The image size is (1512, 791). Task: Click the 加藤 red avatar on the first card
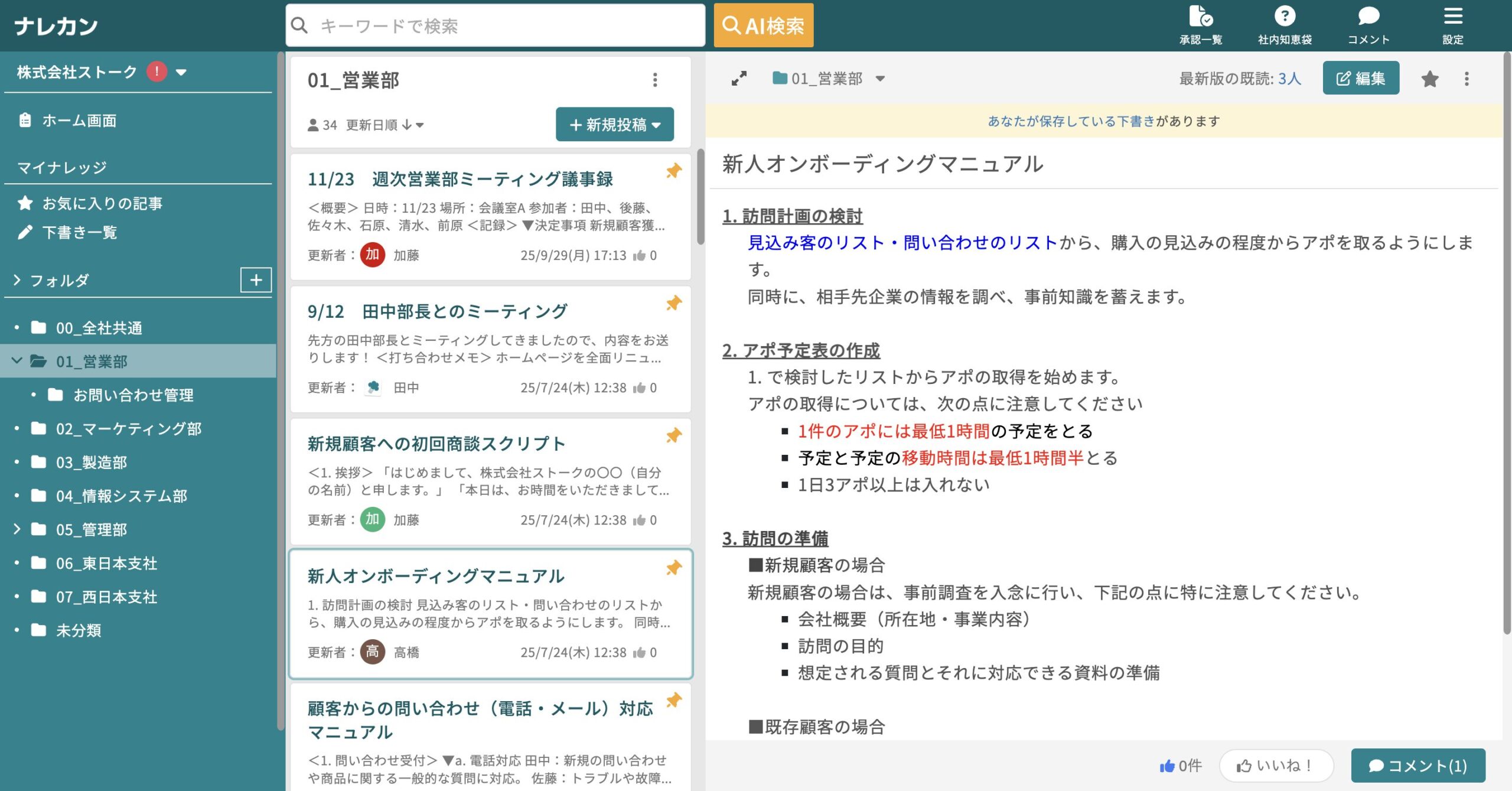[373, 255]
